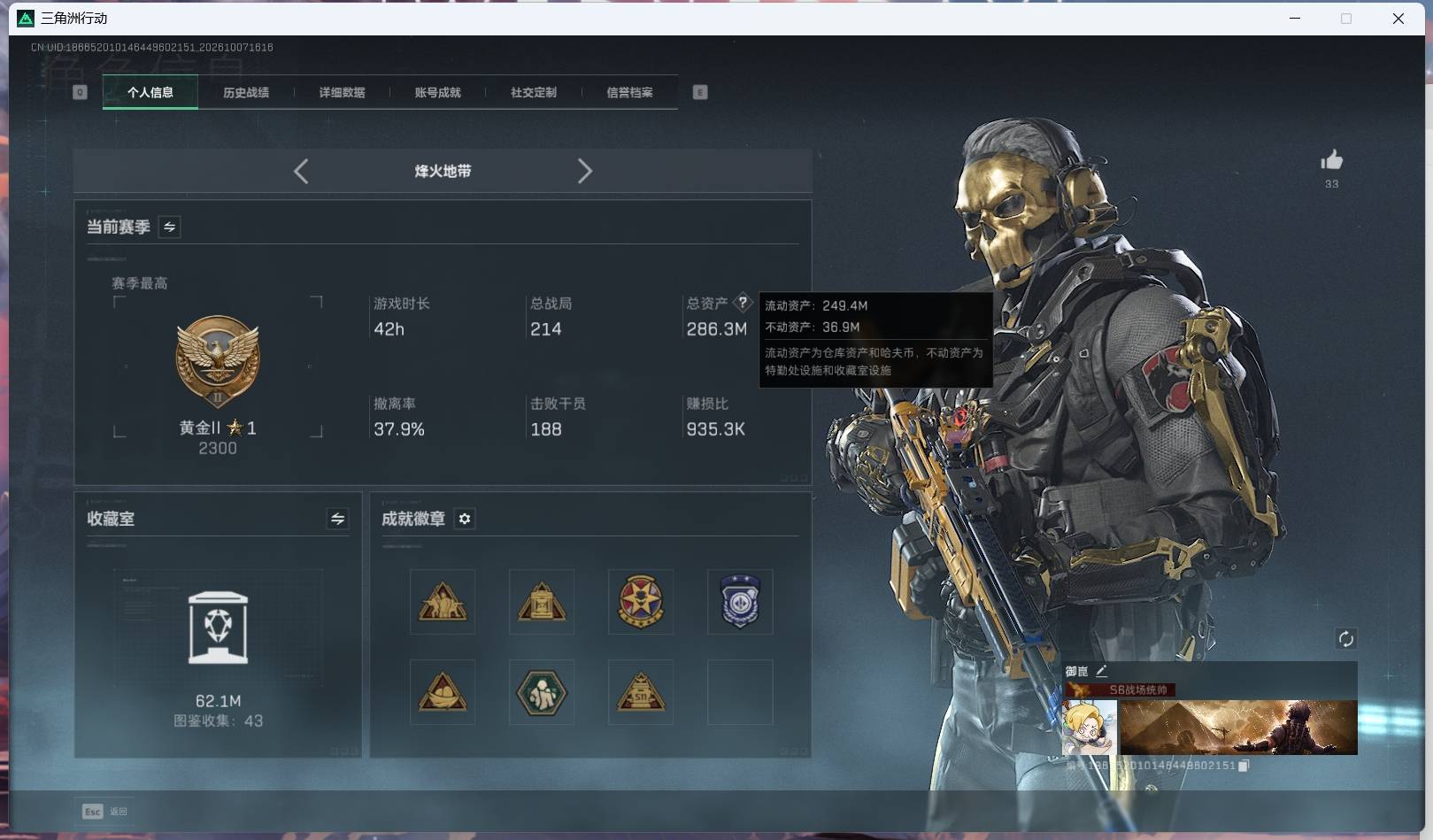This screenshot has width=1433, height=840.
Task: Click the 总资产 value 286.3M
Action: 717,329
